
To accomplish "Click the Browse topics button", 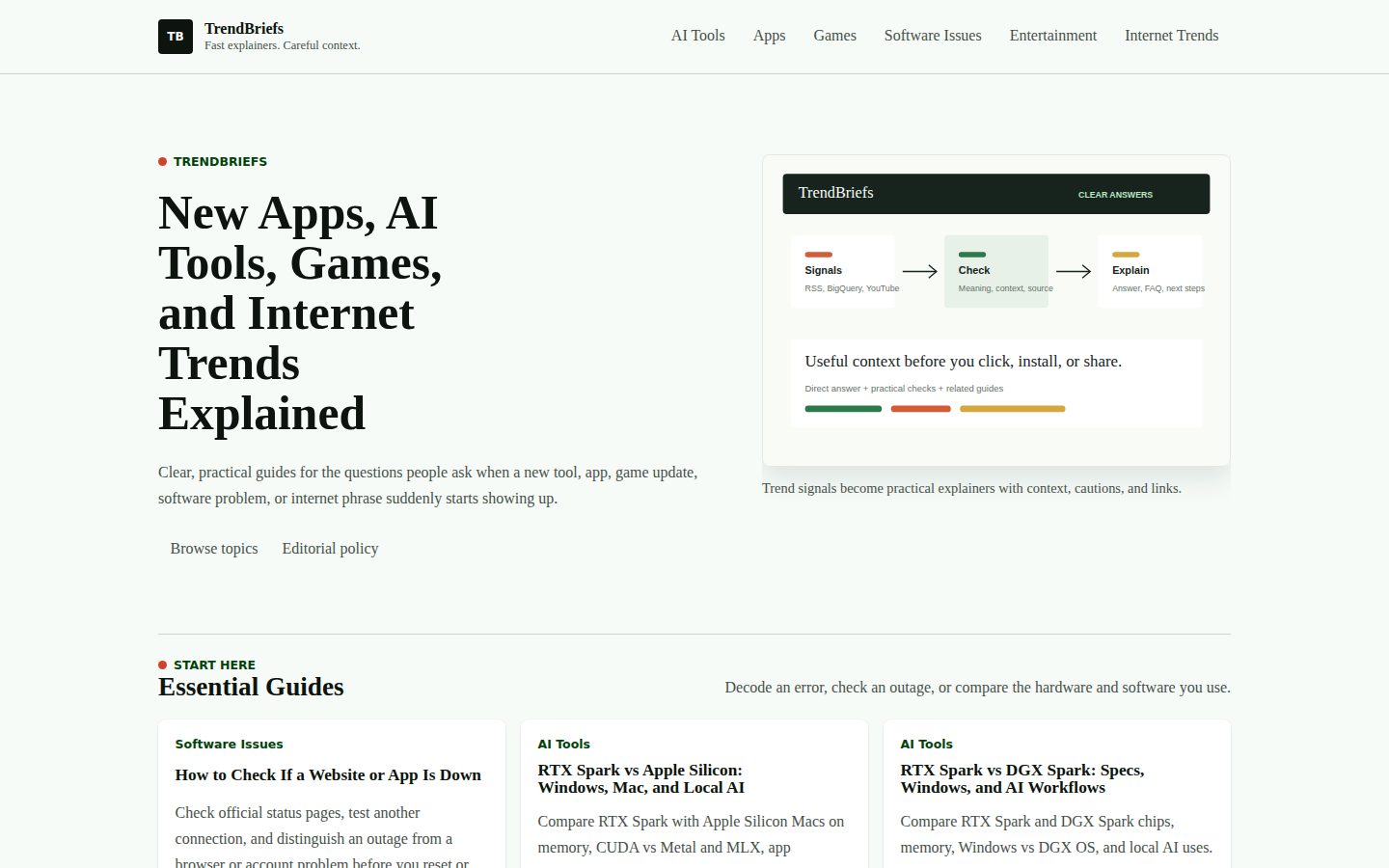I will coord(214,549).
